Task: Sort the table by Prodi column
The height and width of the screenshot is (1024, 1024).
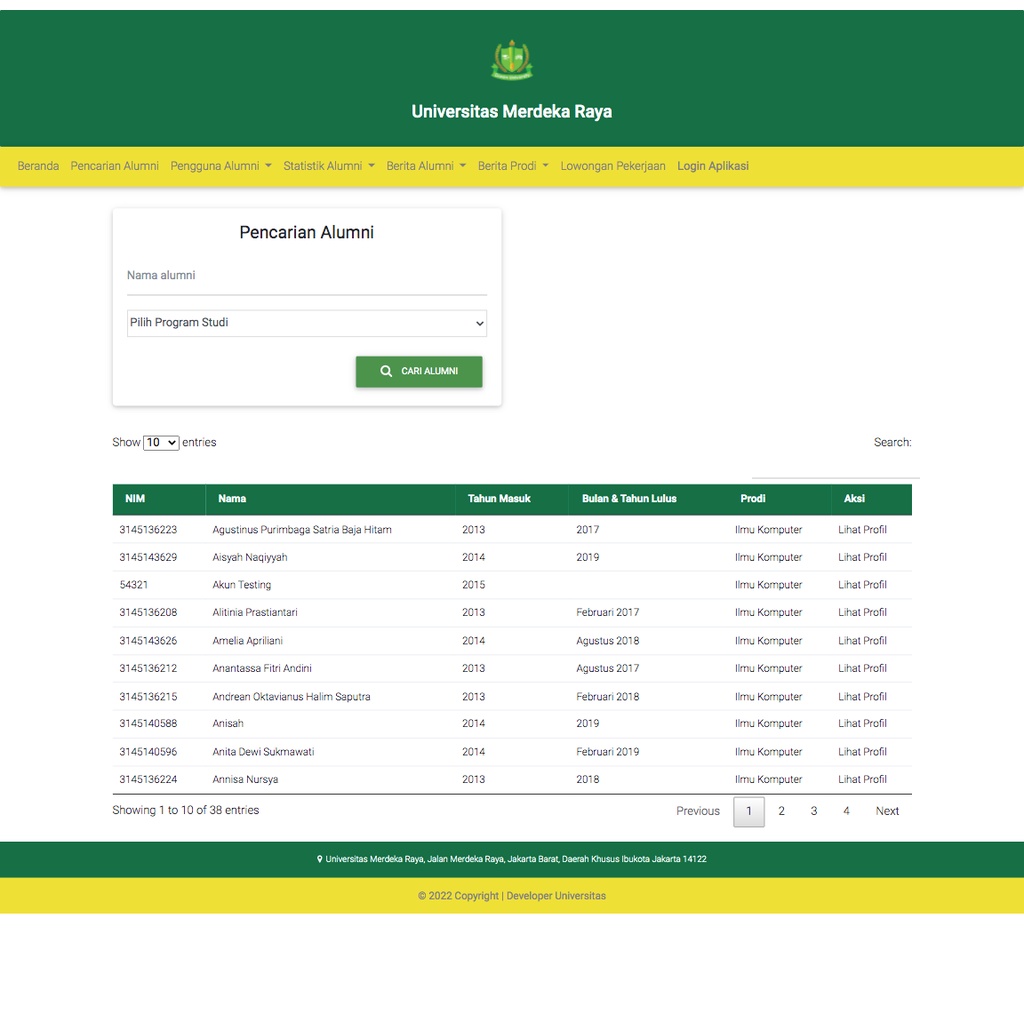Action: pos(780,499)
